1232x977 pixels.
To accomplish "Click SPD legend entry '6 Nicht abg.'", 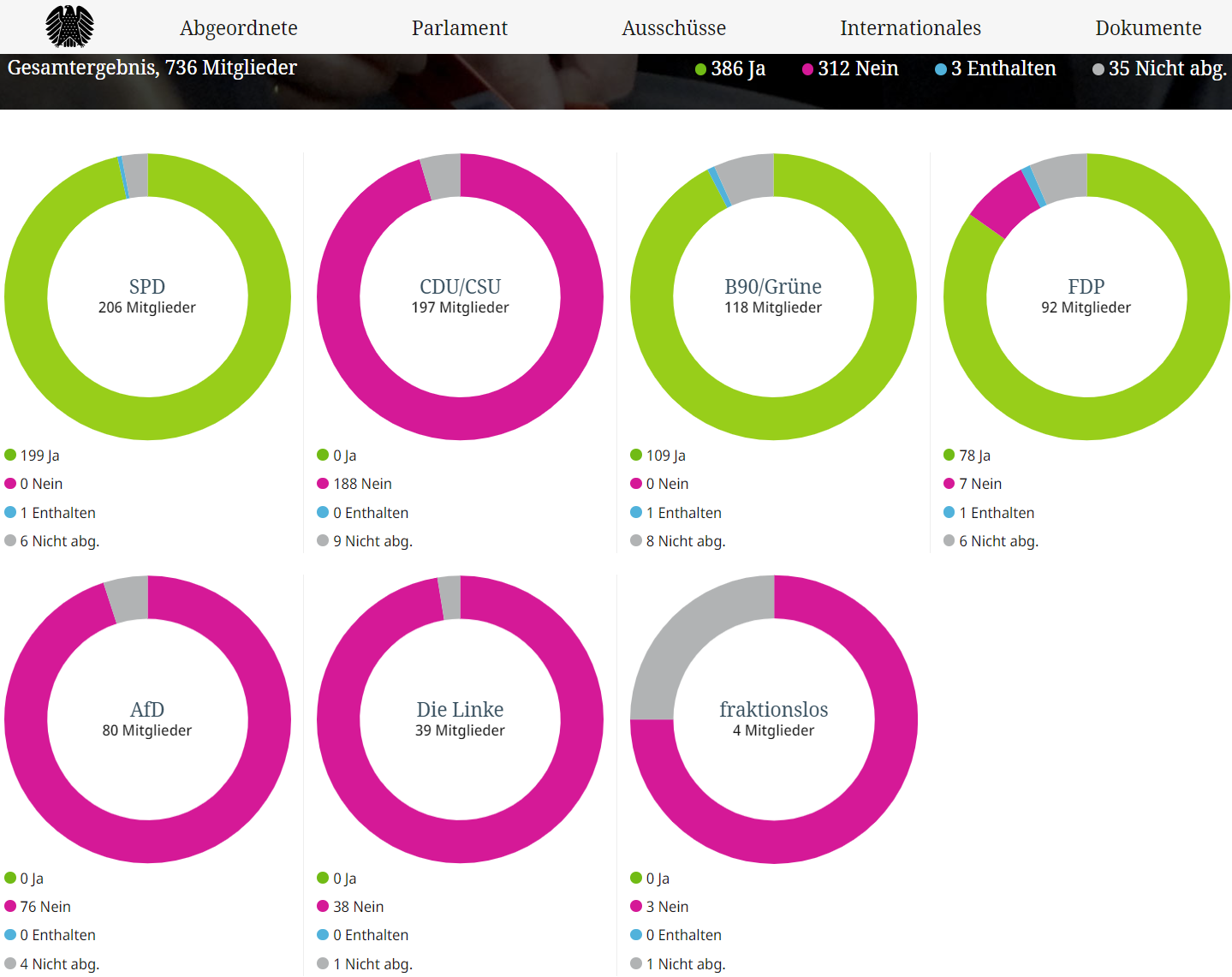I will [52, 541].
